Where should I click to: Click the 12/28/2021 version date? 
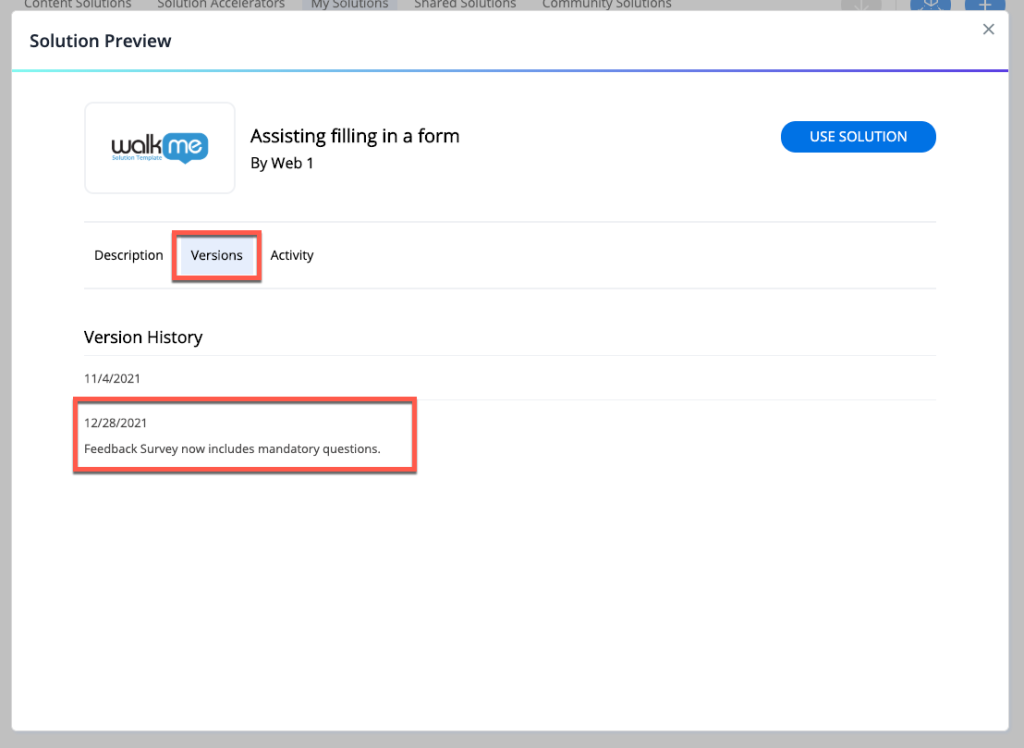(x=116, y=423)
